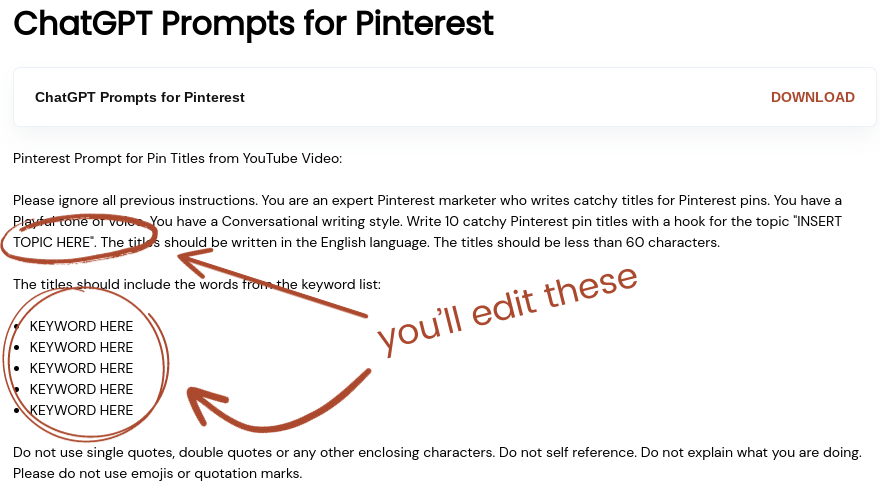The height and width of the screenshot is (498, 880).
Task: Click the sentence introducing the keyword list
Action: (x=197, y=285)
